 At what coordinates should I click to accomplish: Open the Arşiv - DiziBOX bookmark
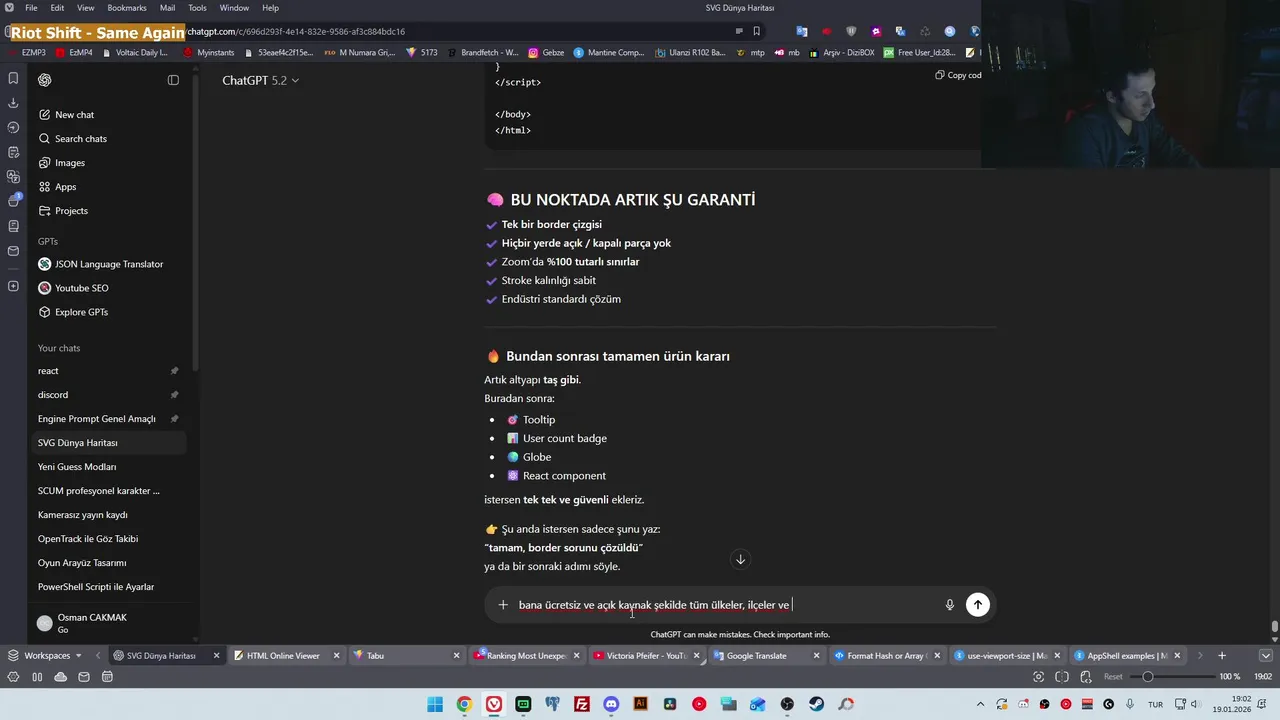(x=841, y=53)
